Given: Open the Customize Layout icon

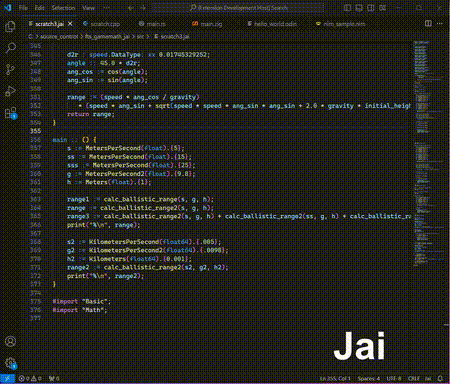Looking at the screenshot, I should point(382,8).
